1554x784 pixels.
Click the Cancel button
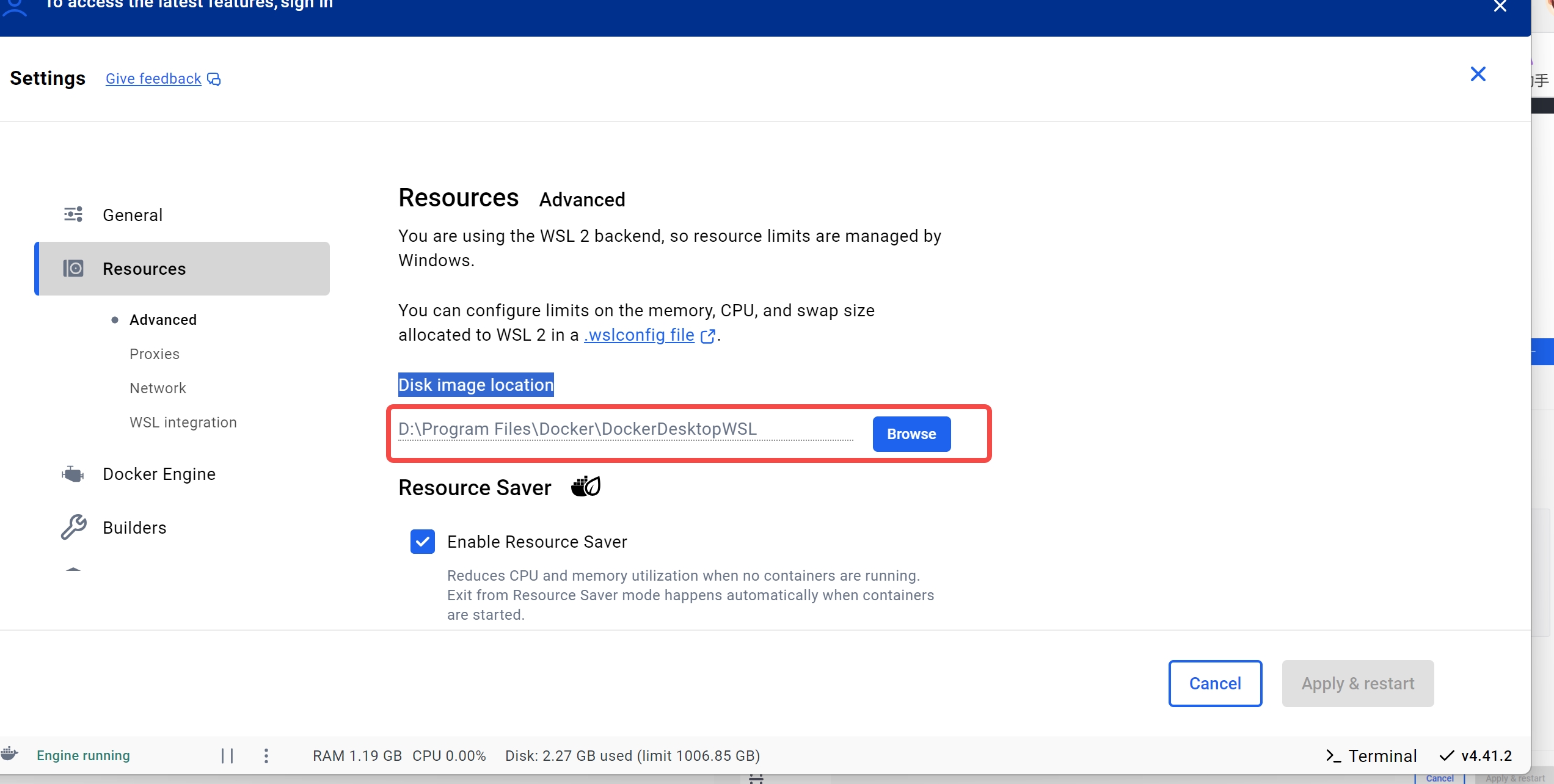click(1215, 683)
